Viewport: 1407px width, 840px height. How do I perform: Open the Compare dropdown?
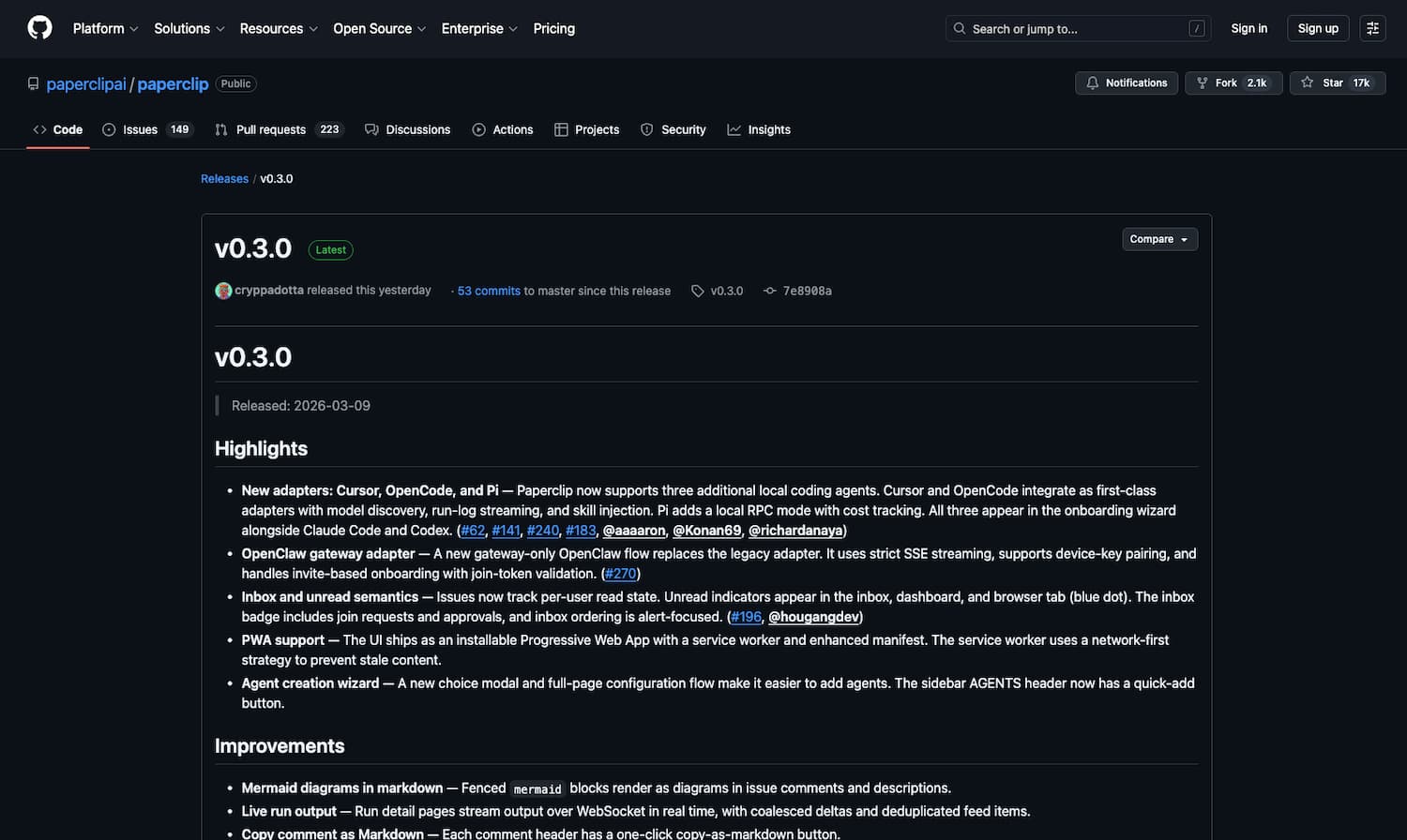coord(1159,239)
